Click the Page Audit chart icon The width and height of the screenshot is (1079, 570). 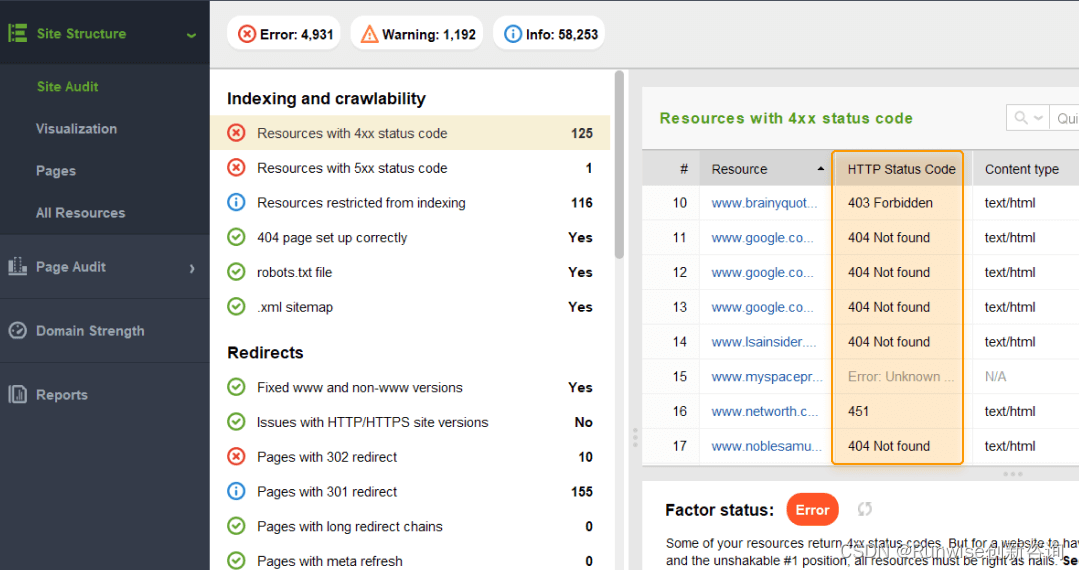pos(17,266)
